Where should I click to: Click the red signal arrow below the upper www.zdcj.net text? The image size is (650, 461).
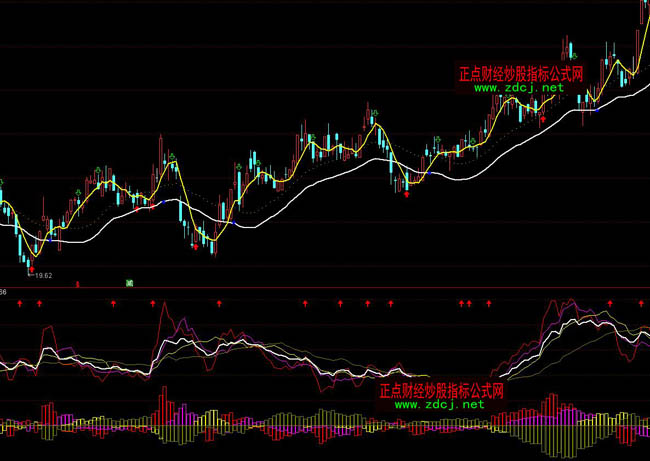tap(542, 117)
